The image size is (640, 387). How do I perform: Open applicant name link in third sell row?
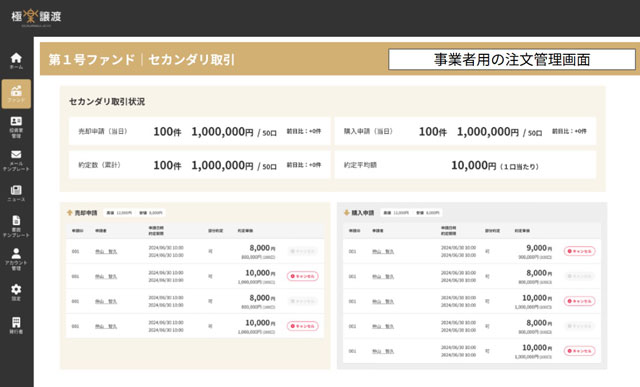[106, 301]
